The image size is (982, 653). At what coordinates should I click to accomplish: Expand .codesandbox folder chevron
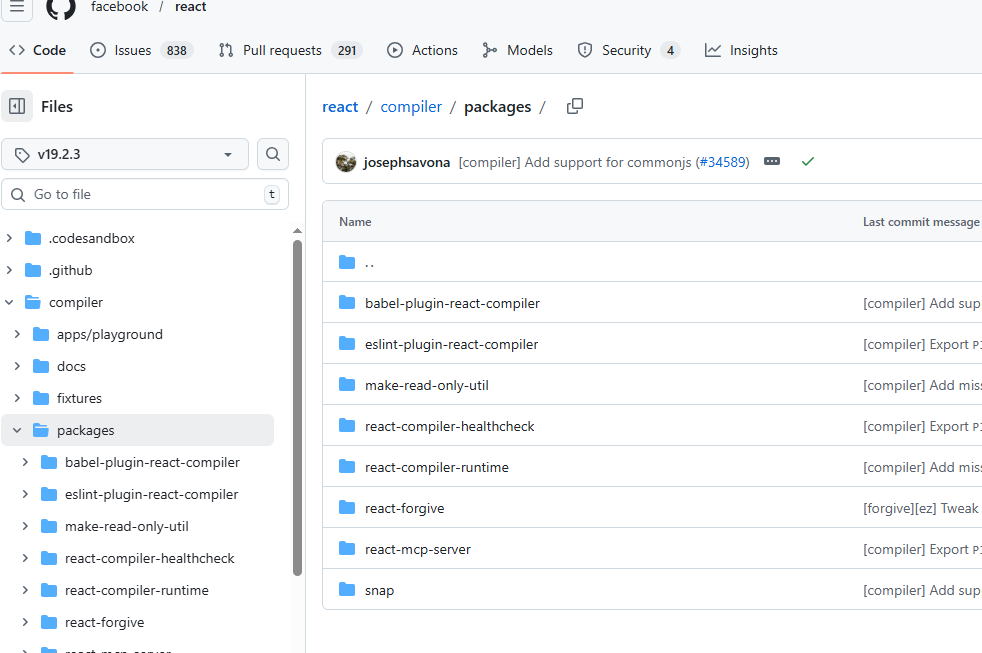(9, 238)
